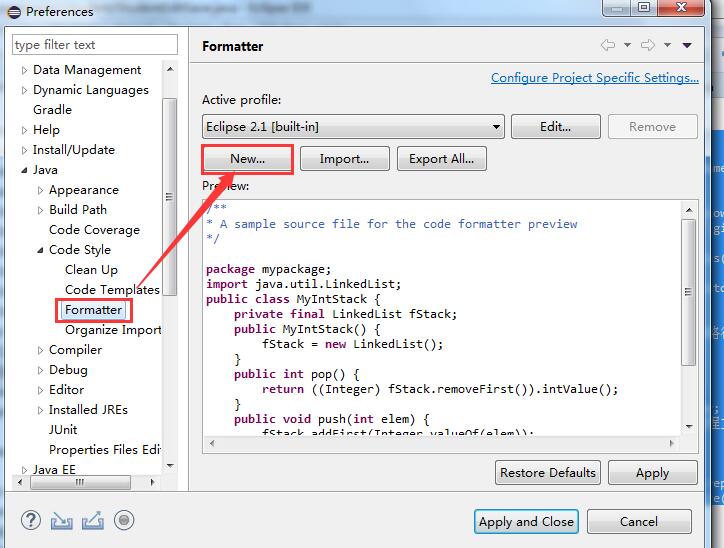Click the Export preferences icon
The image size is (724, 548).
(x=92, y=520)
